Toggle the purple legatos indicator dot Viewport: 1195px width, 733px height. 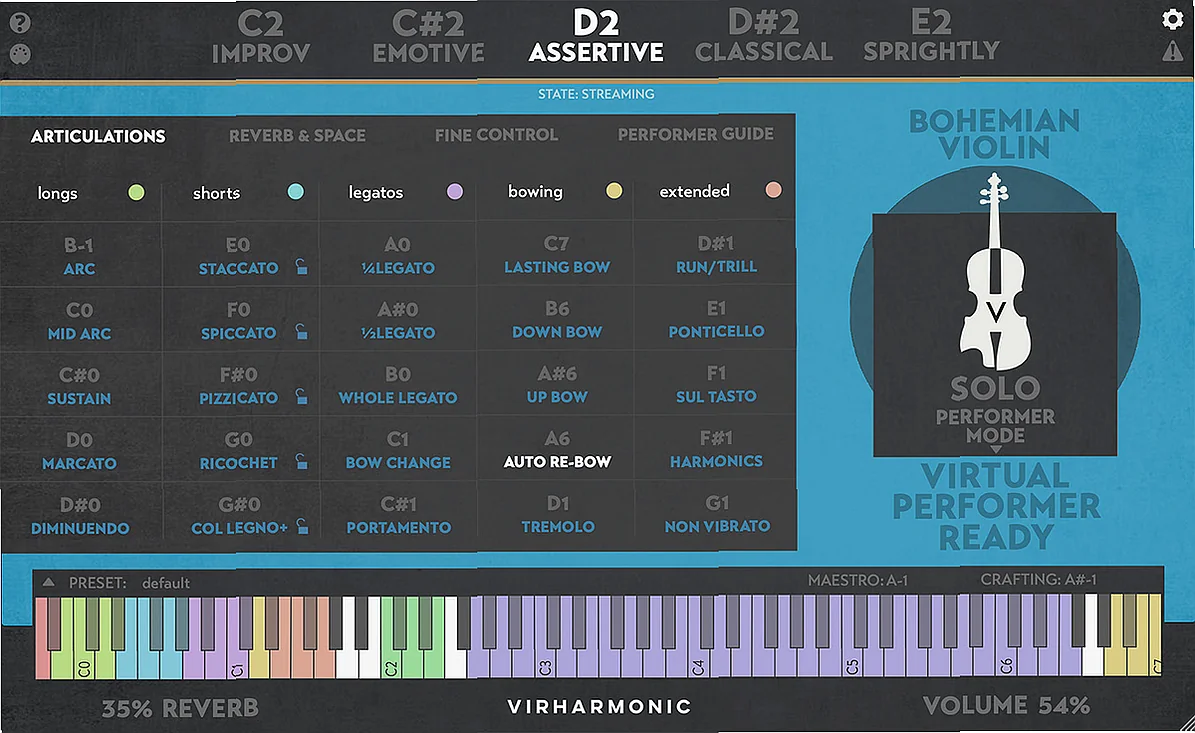455,193
